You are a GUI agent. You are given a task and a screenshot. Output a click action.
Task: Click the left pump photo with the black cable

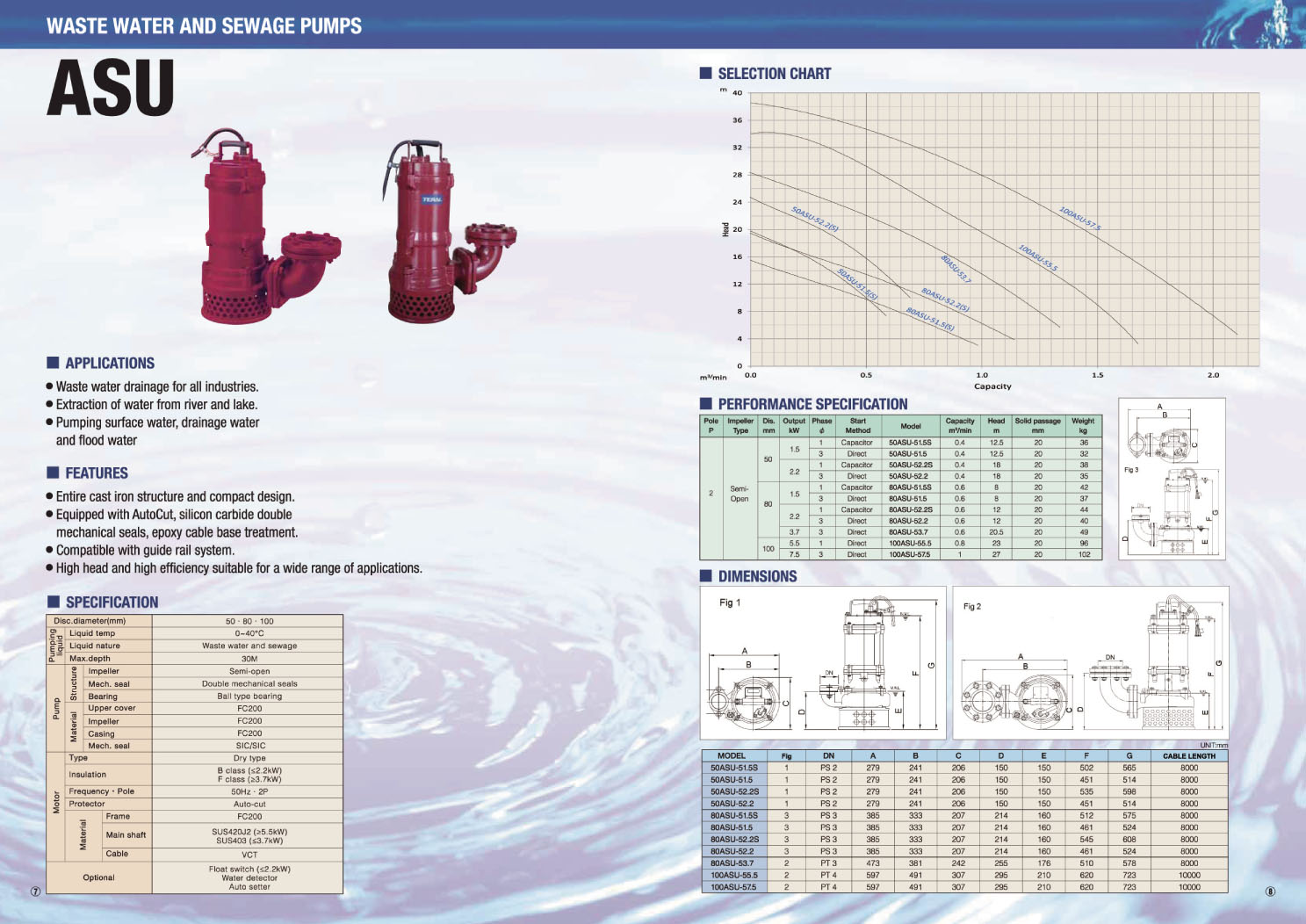(266, 226)
